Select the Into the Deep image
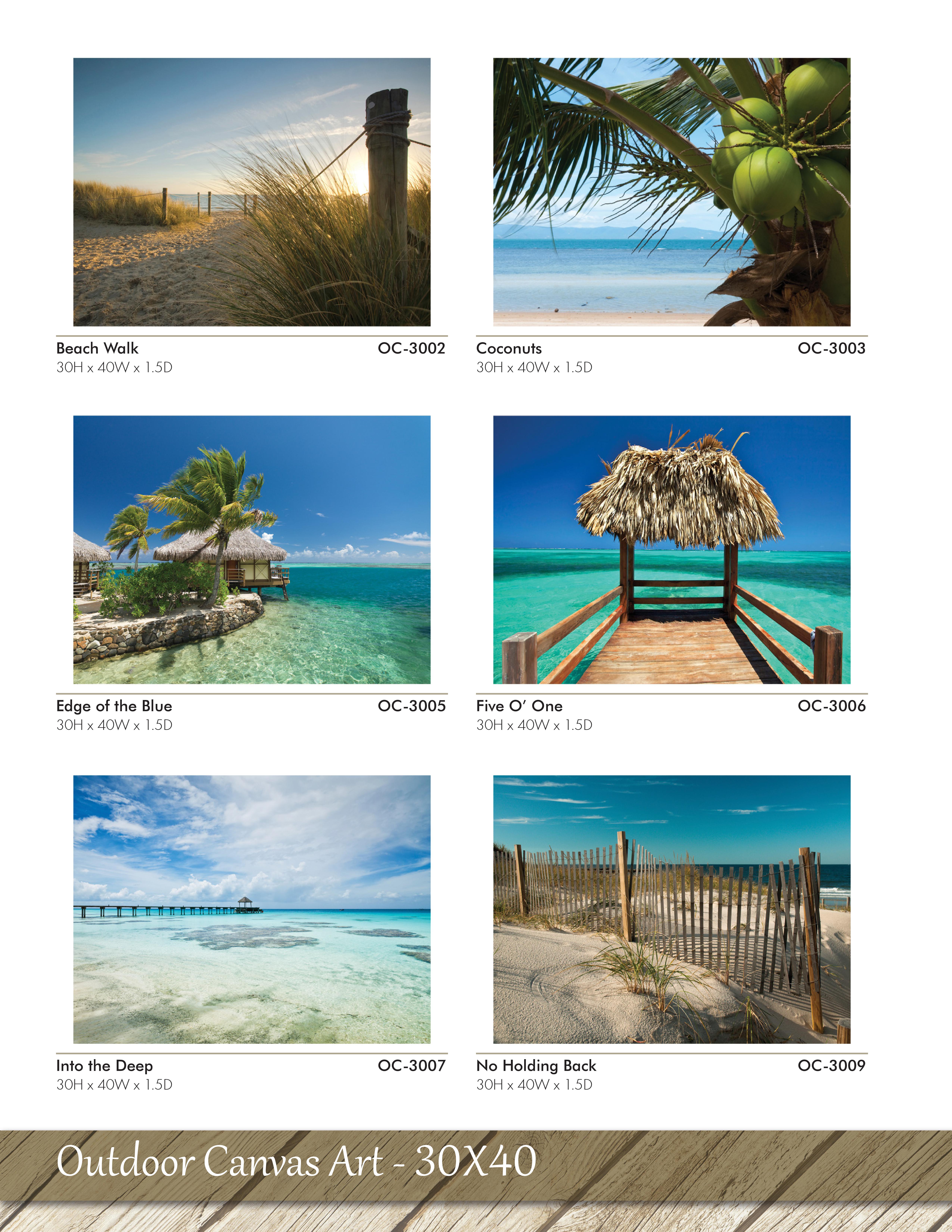This screenshot has width=952, height=1232. [x=252, y=909]
